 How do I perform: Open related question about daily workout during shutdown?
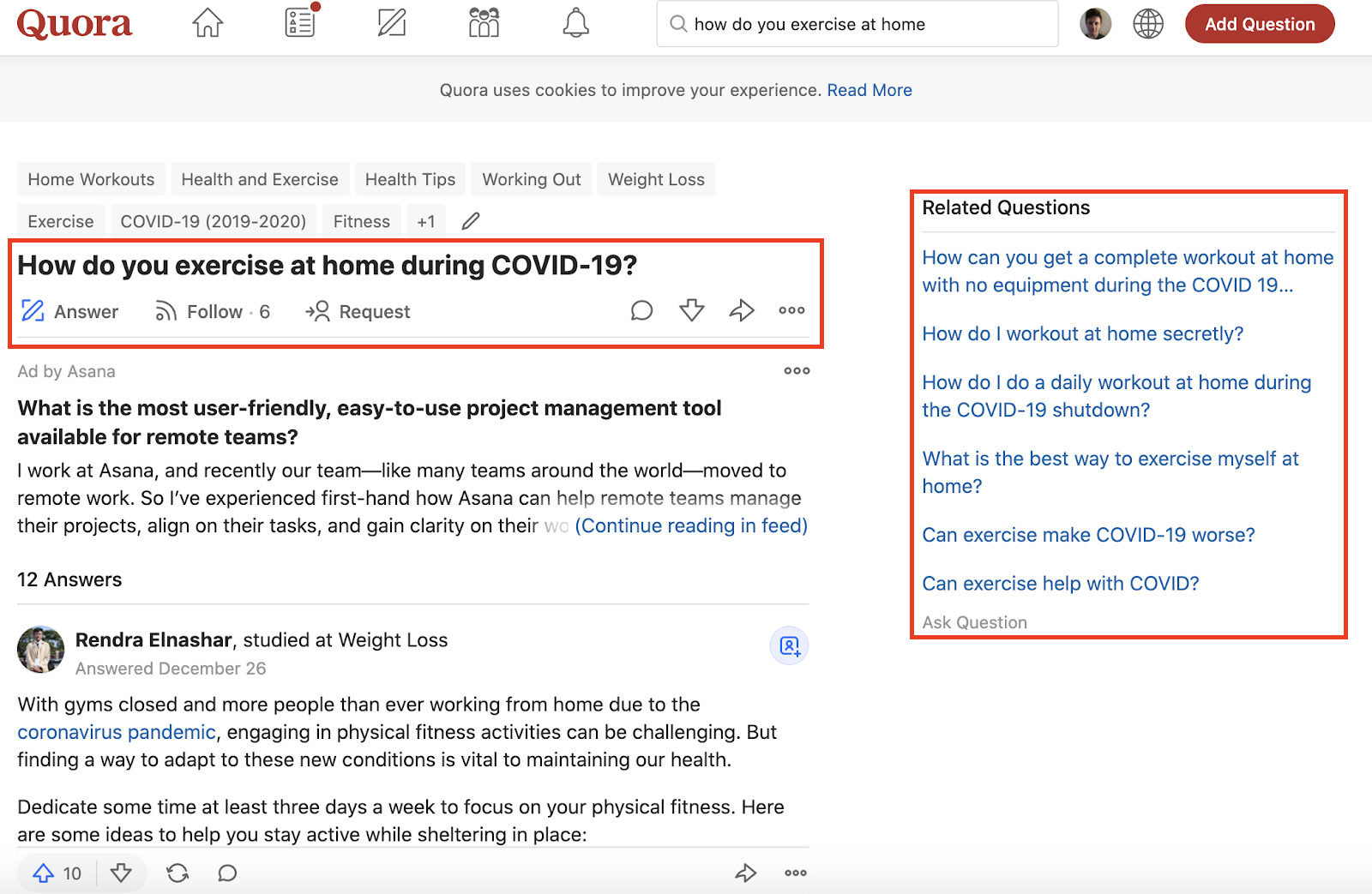point(1116,396)
